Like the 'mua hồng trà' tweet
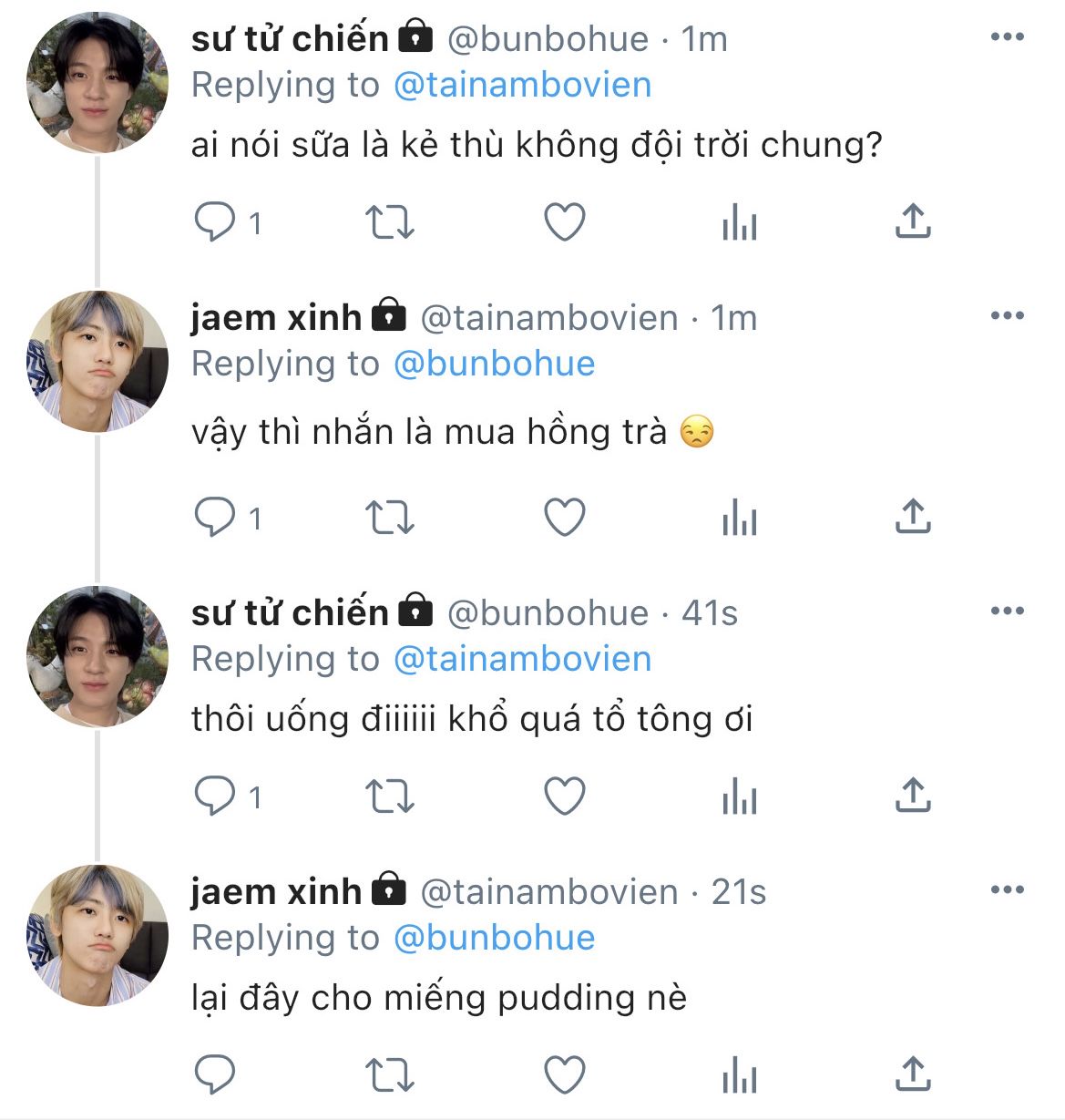1065x1120 pixels. coord(564,518)
